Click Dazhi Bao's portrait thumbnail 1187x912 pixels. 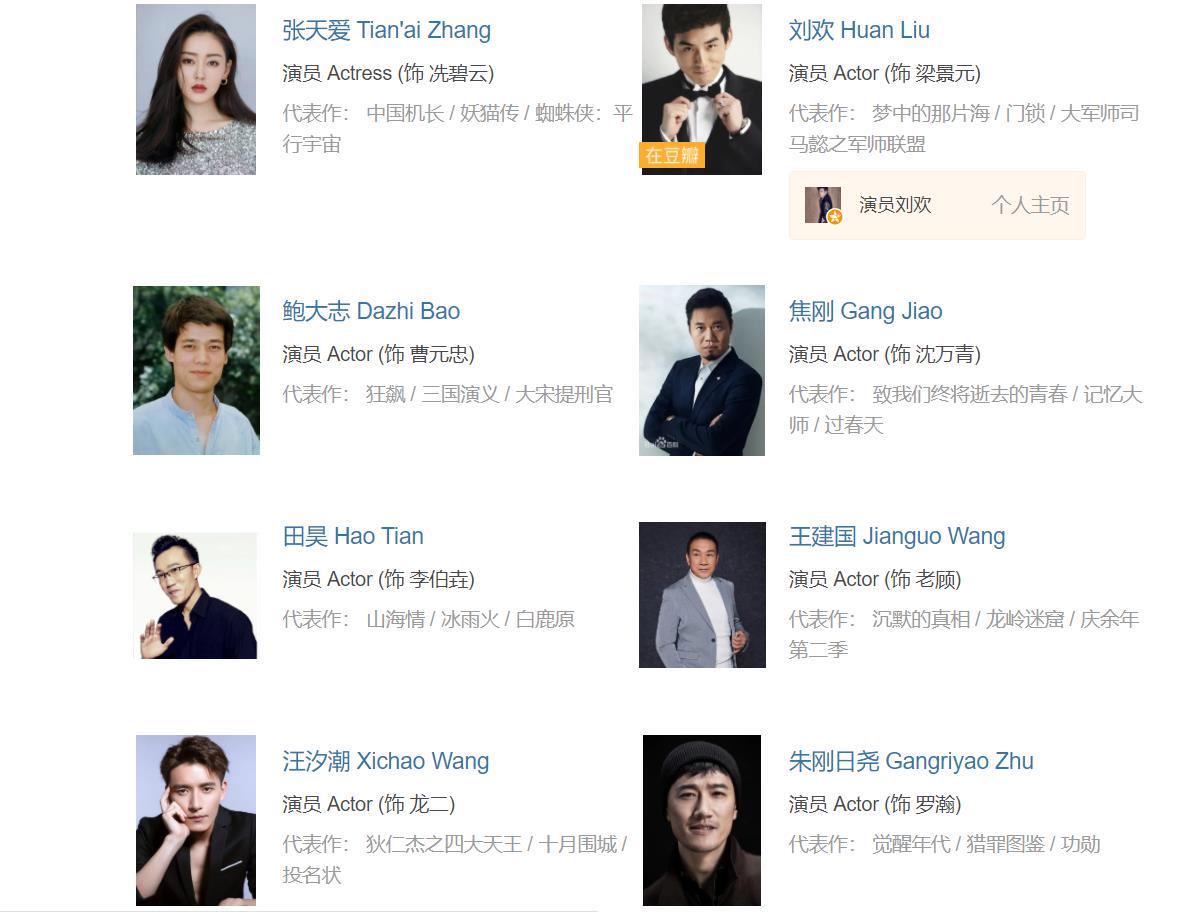pyautogui.click(x=196, y=370)
